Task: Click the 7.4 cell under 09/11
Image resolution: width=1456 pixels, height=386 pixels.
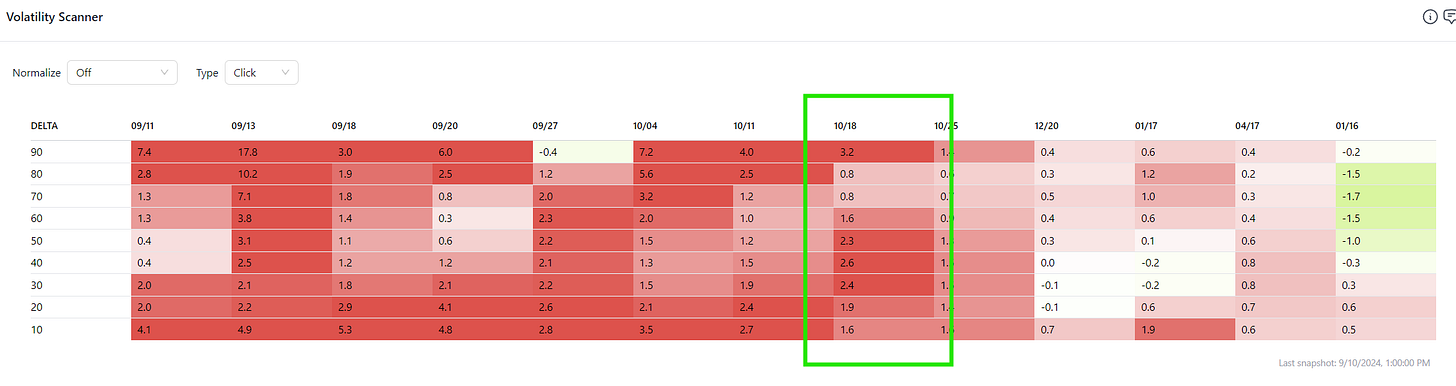Action: click(181, 152)
